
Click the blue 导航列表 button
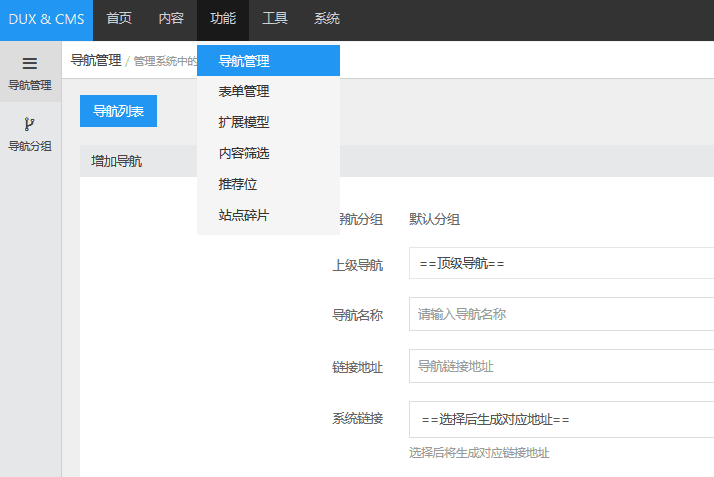point(118,111)
